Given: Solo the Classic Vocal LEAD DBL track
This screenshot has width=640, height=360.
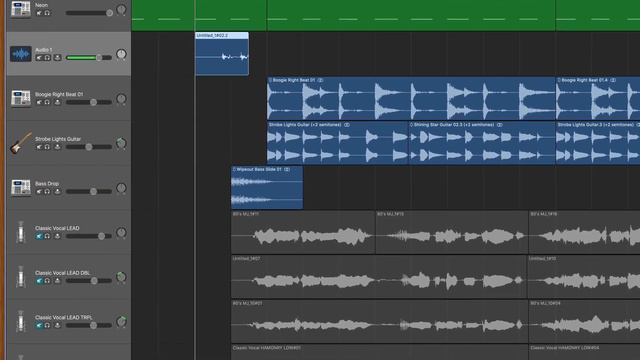Looking at the screenshot, I should [x=47, y=280].
